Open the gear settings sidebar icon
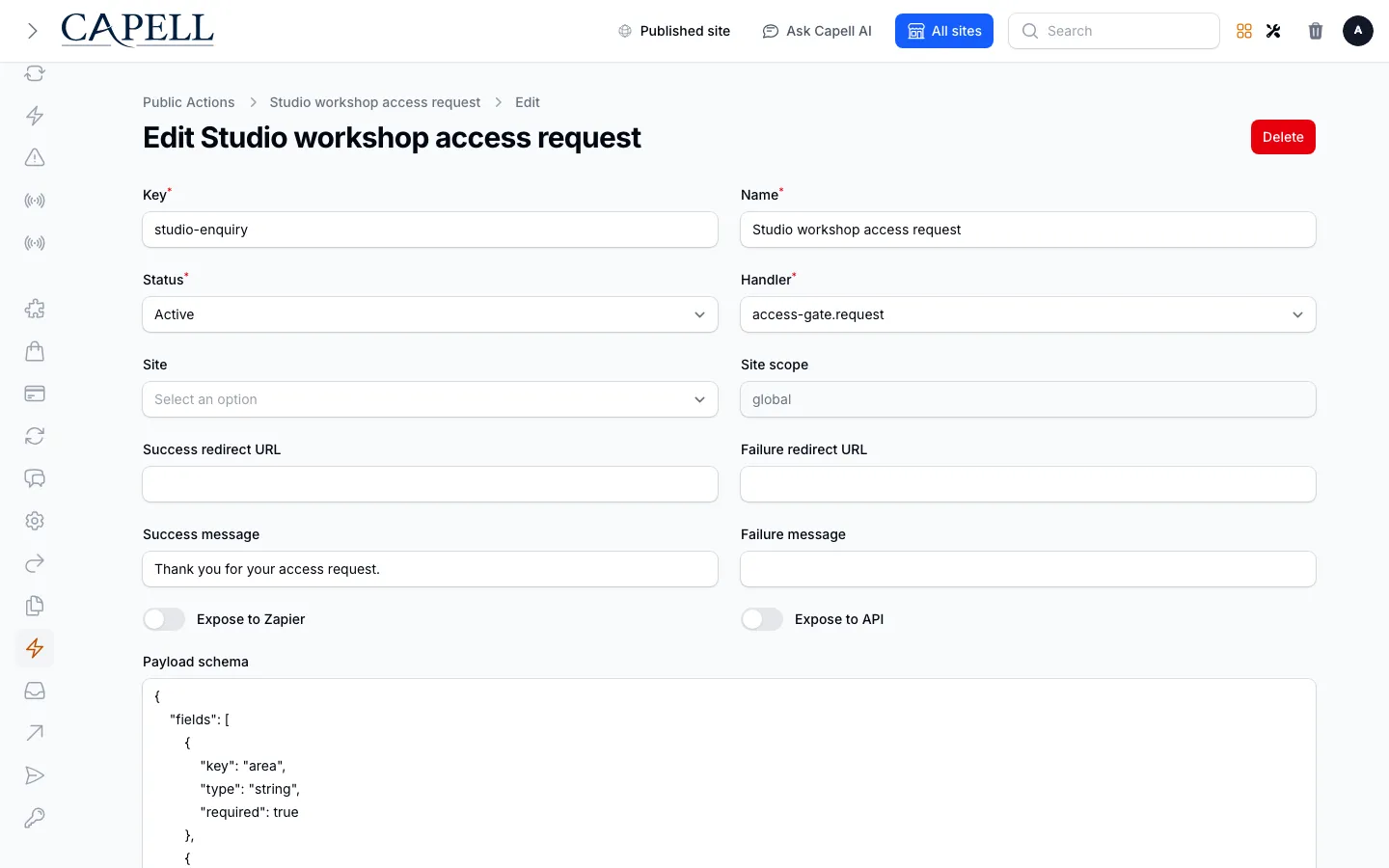1389x868 pixels. click(35, 521)
